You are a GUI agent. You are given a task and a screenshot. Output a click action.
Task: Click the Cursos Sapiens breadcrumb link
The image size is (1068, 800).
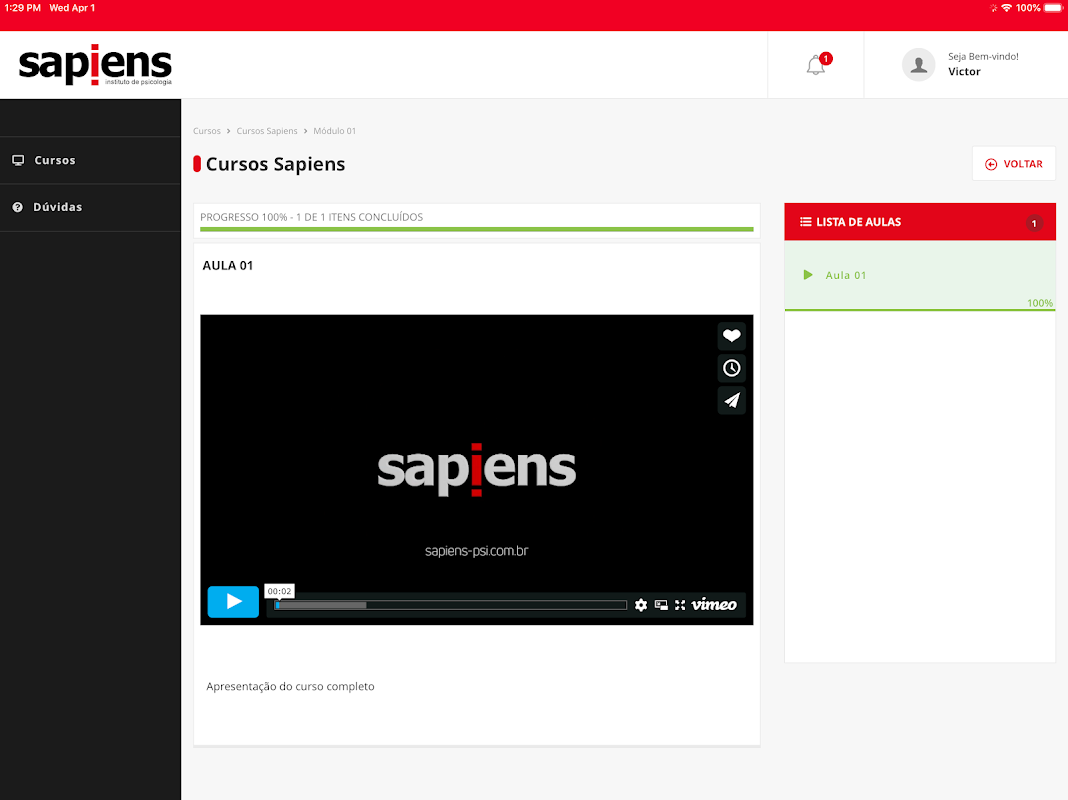(267, 131)
